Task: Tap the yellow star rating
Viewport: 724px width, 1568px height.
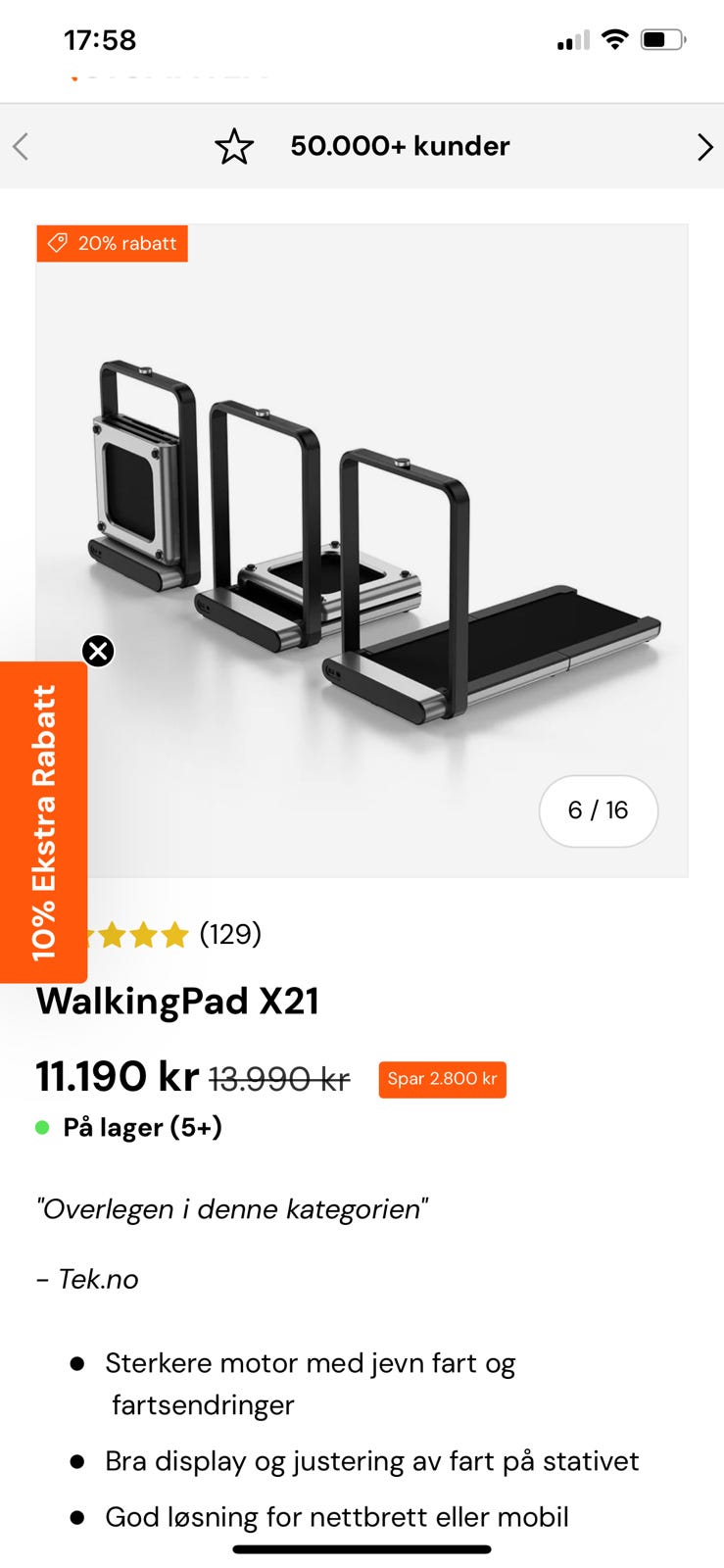Action: pos(137,935)
